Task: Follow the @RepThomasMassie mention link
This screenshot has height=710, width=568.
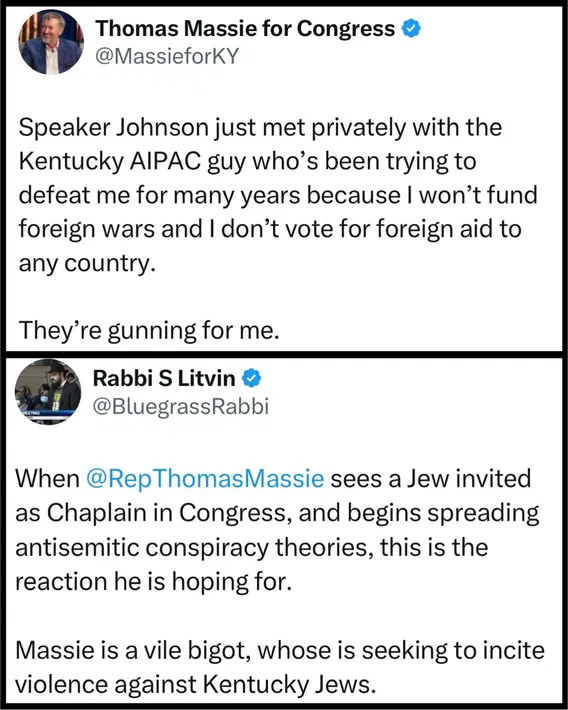Action: tap(205, 479)
